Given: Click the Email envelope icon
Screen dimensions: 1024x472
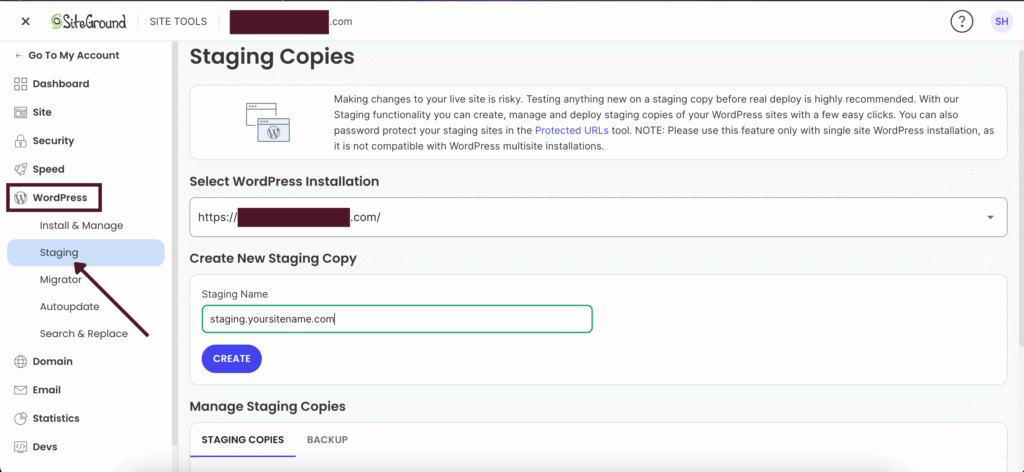Looking at the screenshot, I should click(21, 390).
